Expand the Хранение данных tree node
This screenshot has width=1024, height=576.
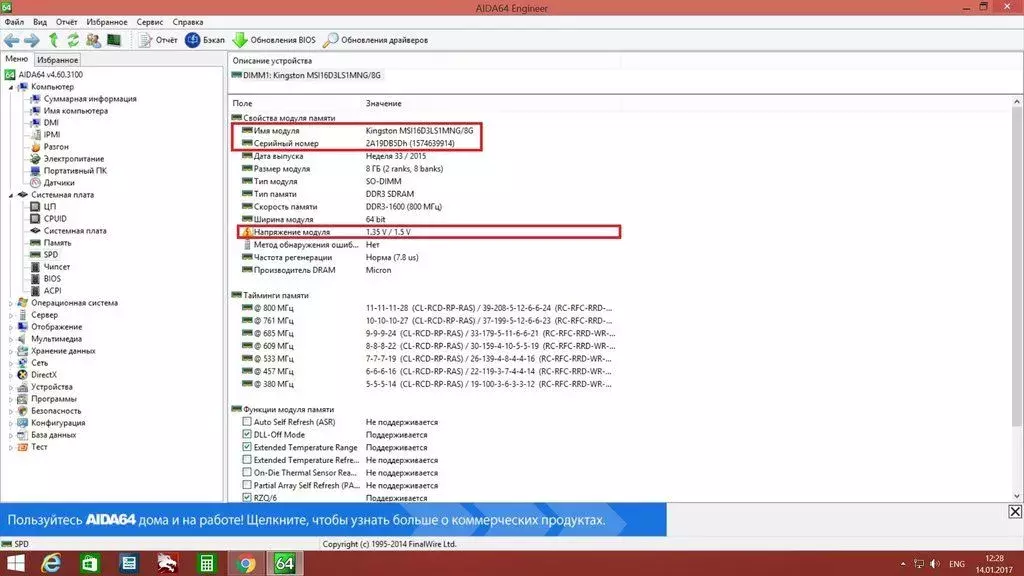tap(10, 351)
